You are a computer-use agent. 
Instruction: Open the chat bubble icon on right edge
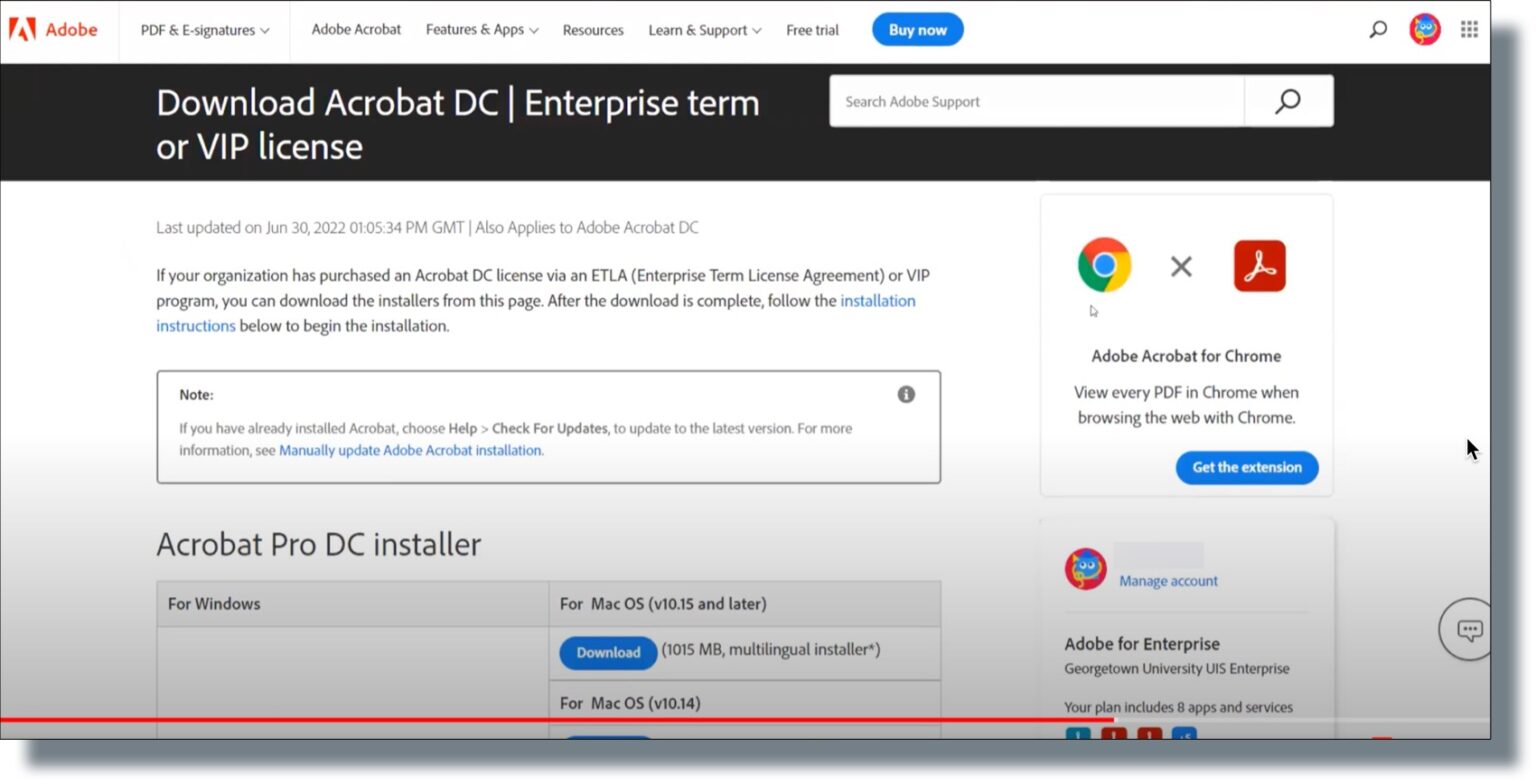(1469, 630)
